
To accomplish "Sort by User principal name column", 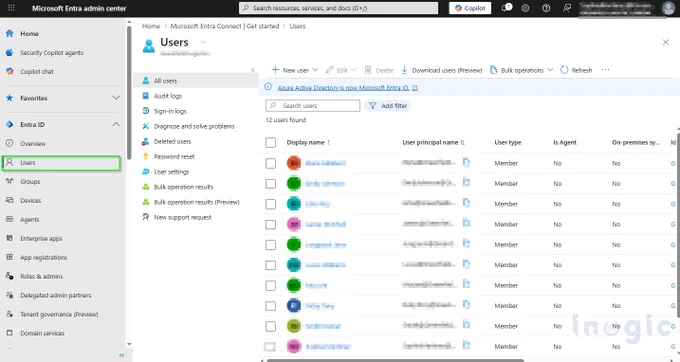I will tap(433, 142).
